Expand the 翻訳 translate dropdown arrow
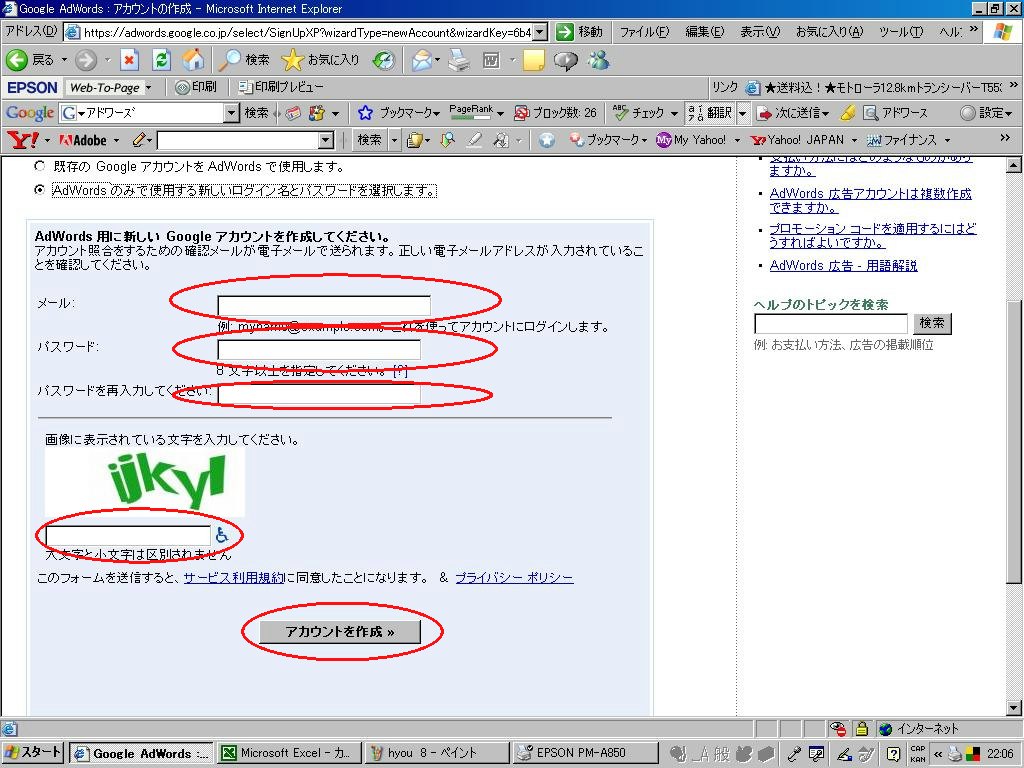 coord(742,113)
